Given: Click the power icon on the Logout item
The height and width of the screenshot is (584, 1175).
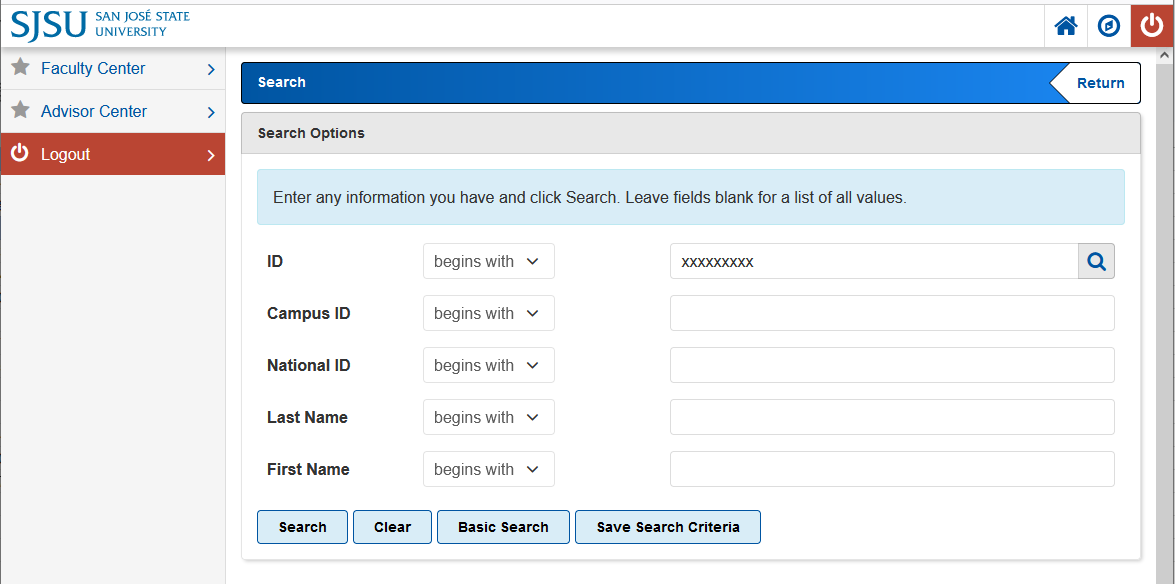Looking at the screenshot, I should click(x=20, y=154).
